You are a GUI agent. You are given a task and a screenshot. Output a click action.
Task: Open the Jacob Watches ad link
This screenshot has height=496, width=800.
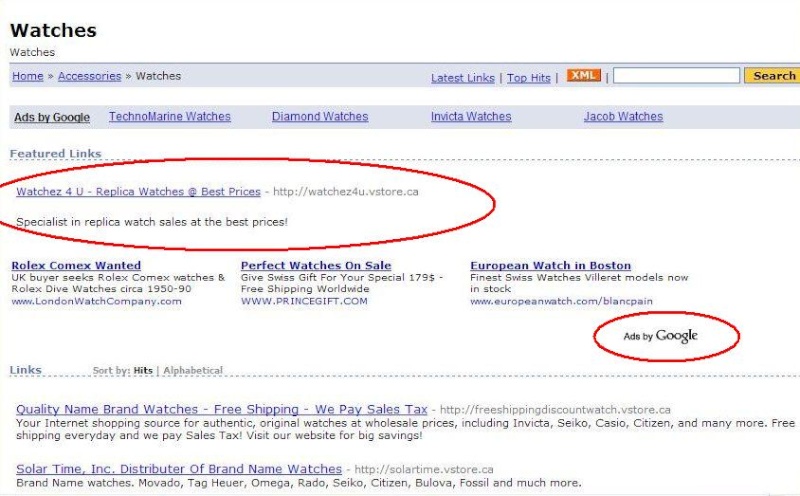click(623, 116)
